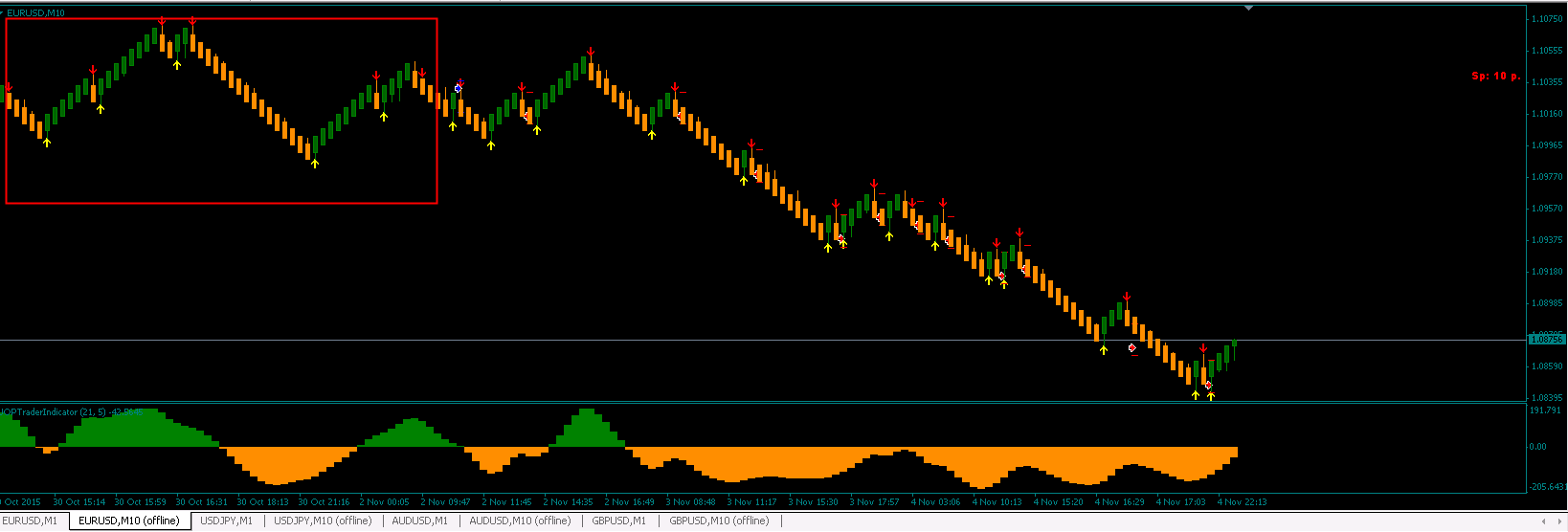Click the '30 Oct 15:59' time label
This screenshot has height=532, width=1568.
tap(141, 501)
